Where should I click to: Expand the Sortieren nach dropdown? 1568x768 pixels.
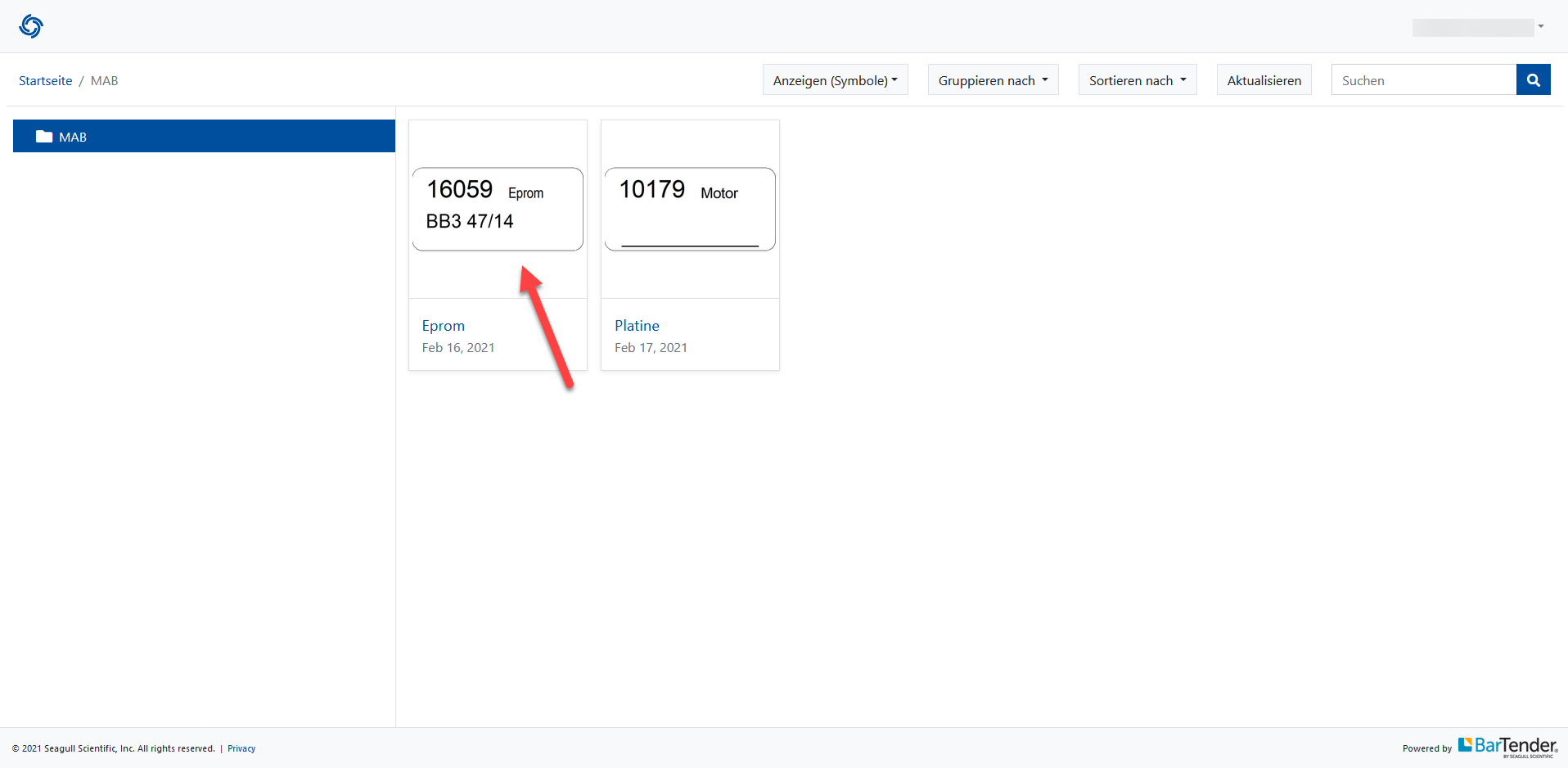point(1137,80)
